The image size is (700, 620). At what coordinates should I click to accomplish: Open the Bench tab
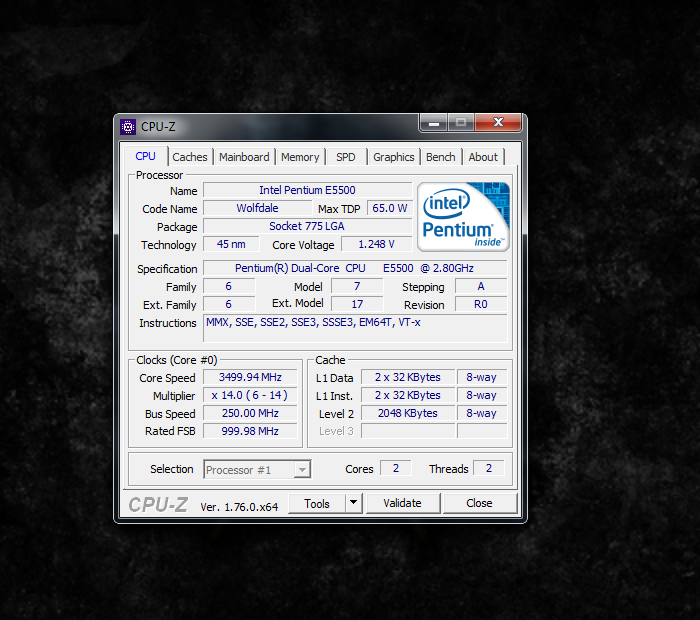(x=440, y=157)
